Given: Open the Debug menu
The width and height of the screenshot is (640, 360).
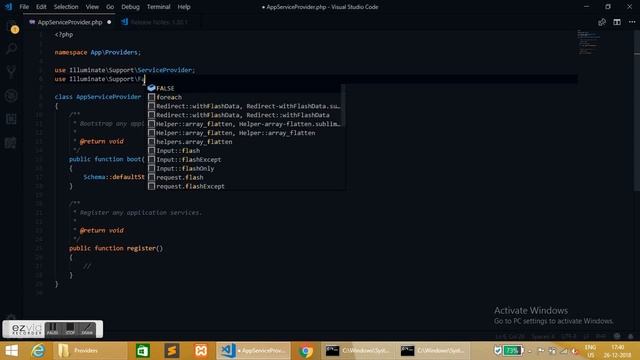Looking at the screenshot, I should (x=130, y=7).
